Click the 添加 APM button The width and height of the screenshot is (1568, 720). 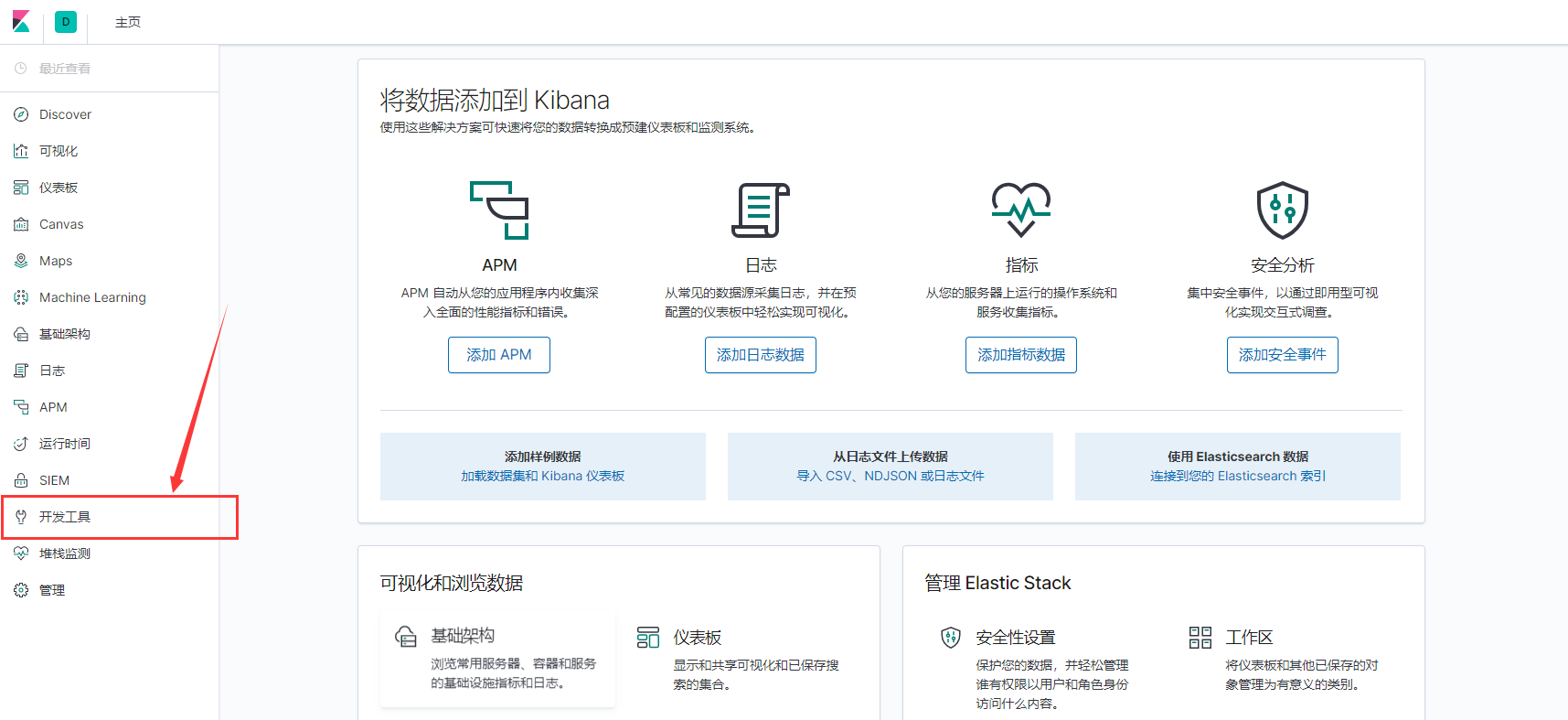click(499, 355)
